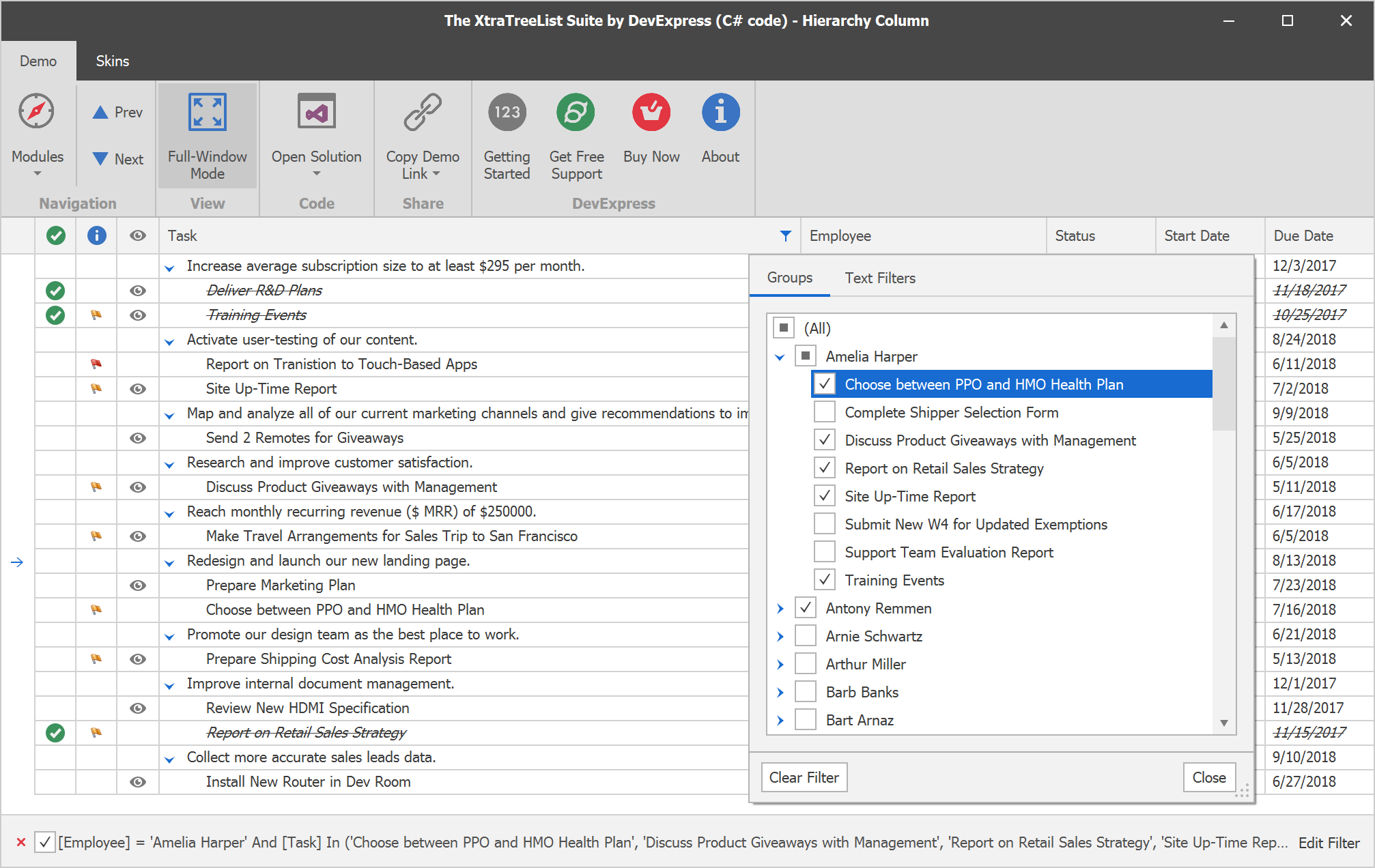Viewport: 1375px width, 868px height.
Task: Click the Task column filter funnel icon
Action: coord(785,235)
